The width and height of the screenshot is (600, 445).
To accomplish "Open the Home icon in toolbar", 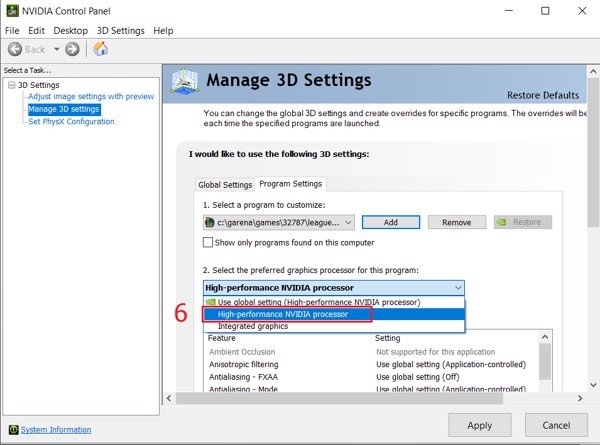I will [x=100, y=49].
